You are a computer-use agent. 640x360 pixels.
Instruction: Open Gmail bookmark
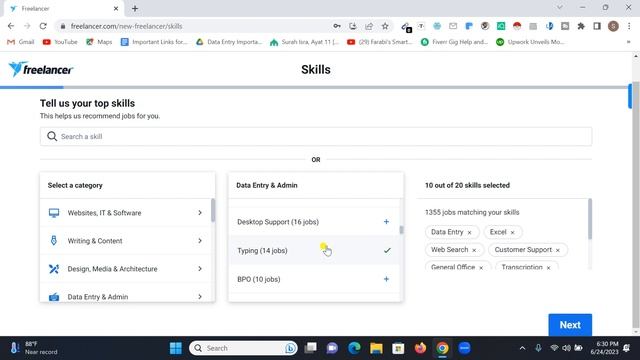(21, 42)
